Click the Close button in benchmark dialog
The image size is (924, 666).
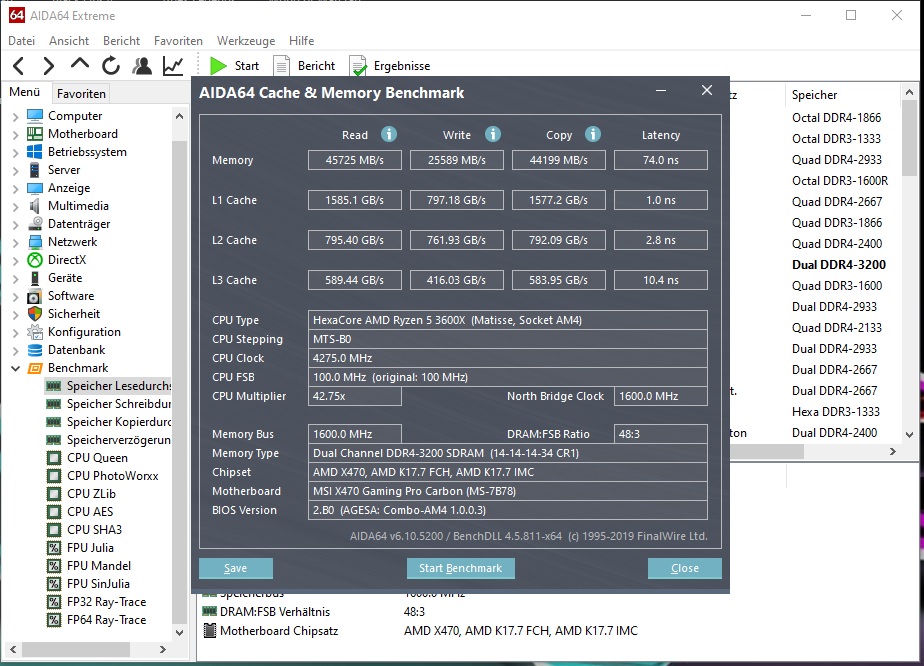coord(685,568)
